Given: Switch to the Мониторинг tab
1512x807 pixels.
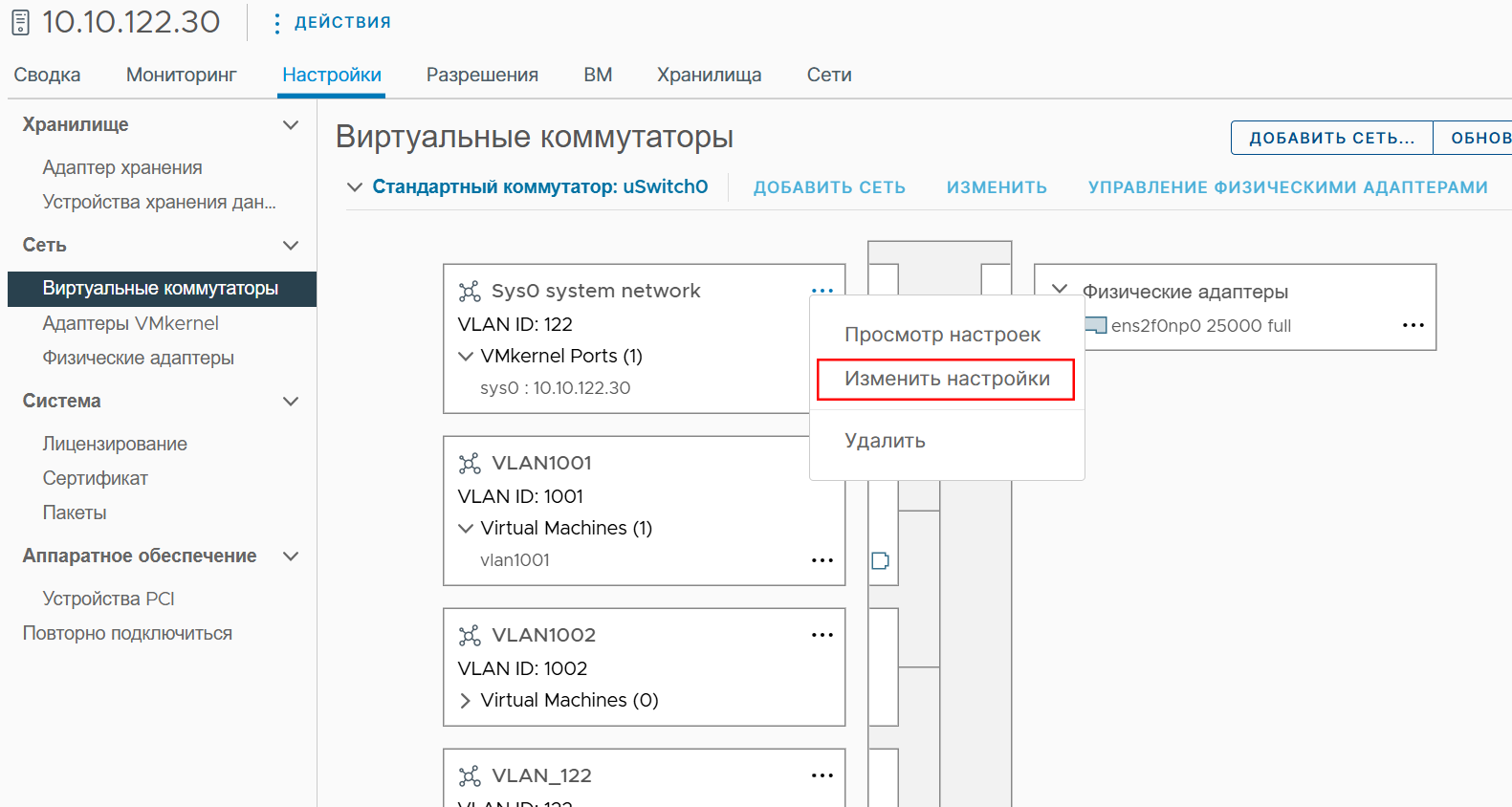Looking at the screenshot, I should 182,75.
